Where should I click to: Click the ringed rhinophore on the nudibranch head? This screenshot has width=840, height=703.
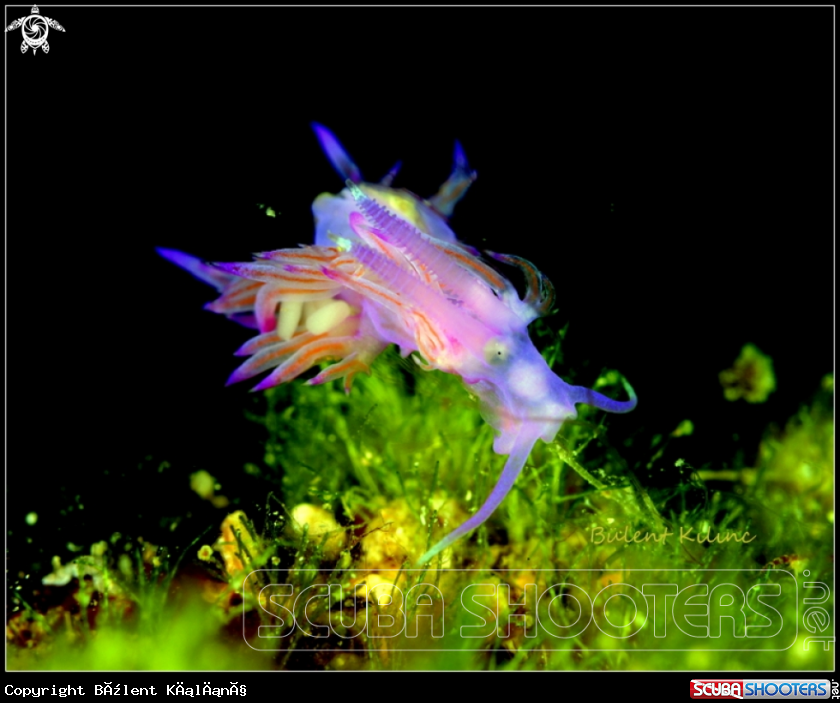(x=535, y=280)
